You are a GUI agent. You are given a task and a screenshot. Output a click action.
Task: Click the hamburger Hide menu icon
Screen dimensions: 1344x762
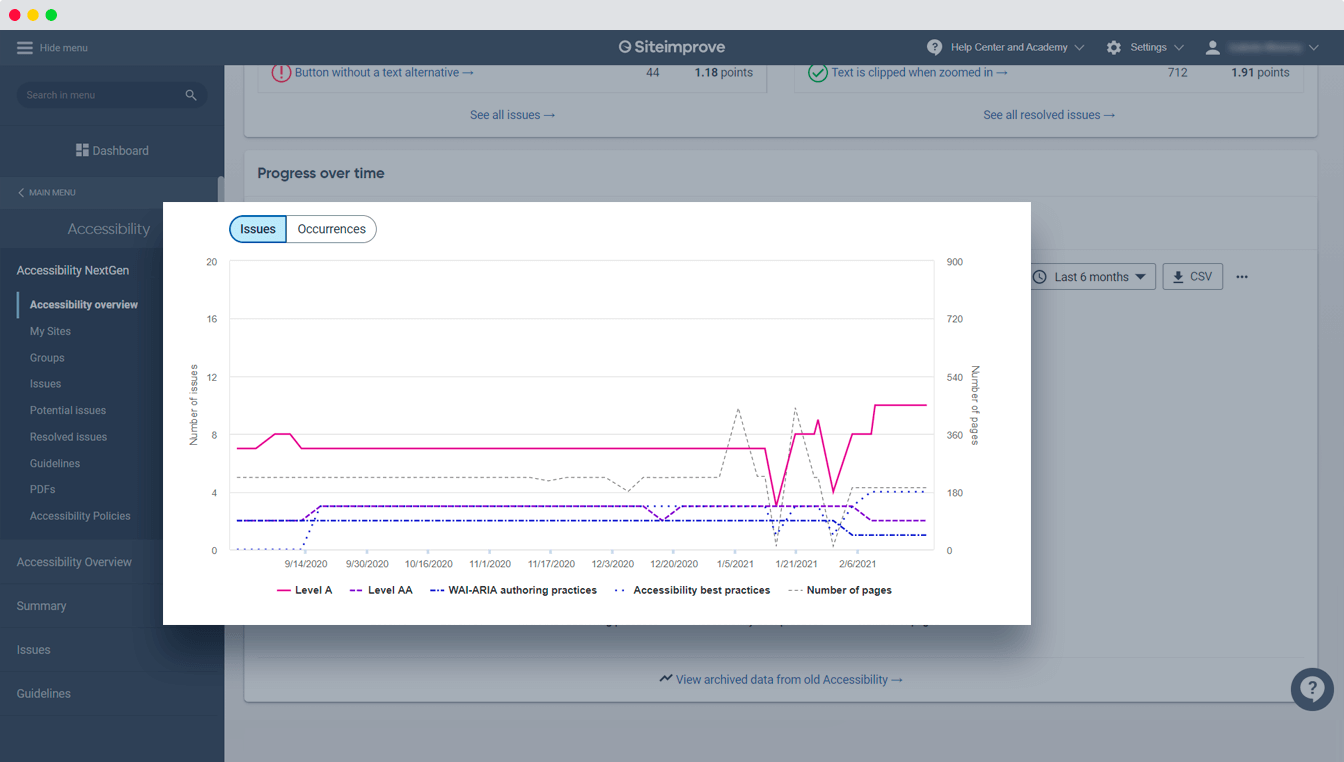25,48
